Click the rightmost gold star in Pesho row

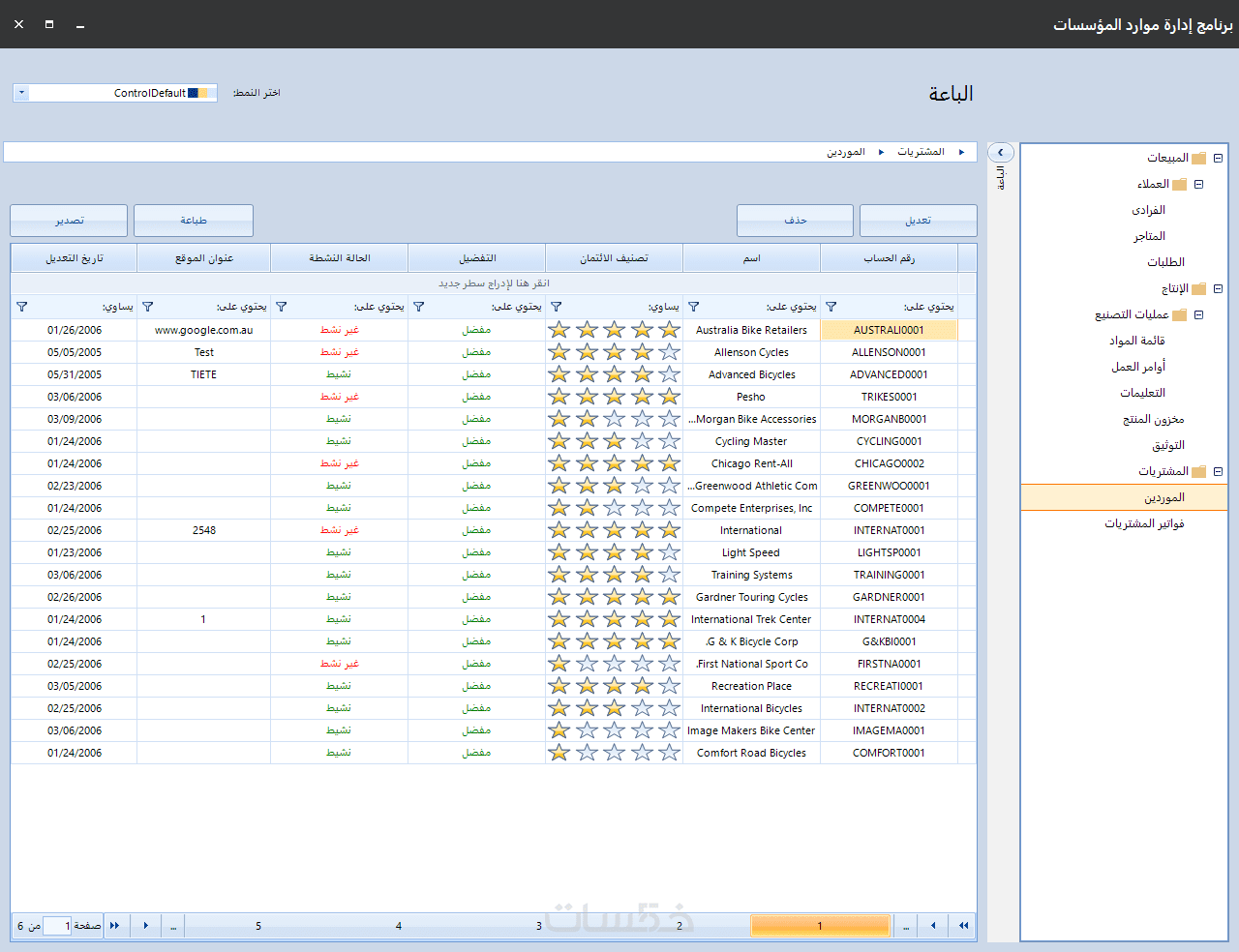[669, 397]
